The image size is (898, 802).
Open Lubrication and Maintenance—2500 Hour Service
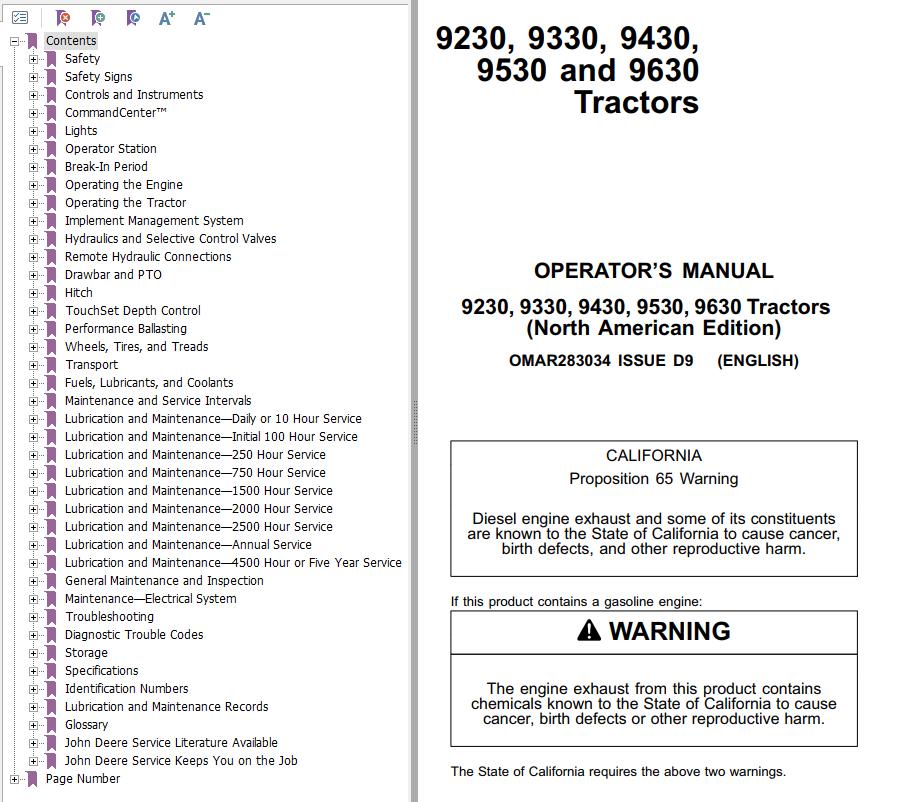pos(199,527)
